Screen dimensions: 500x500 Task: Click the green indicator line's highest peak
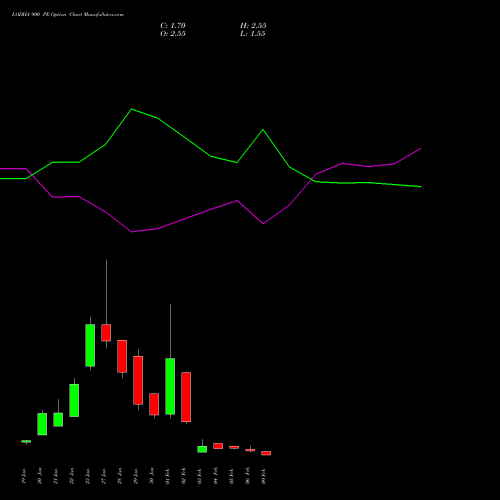[x=132, y=109]
